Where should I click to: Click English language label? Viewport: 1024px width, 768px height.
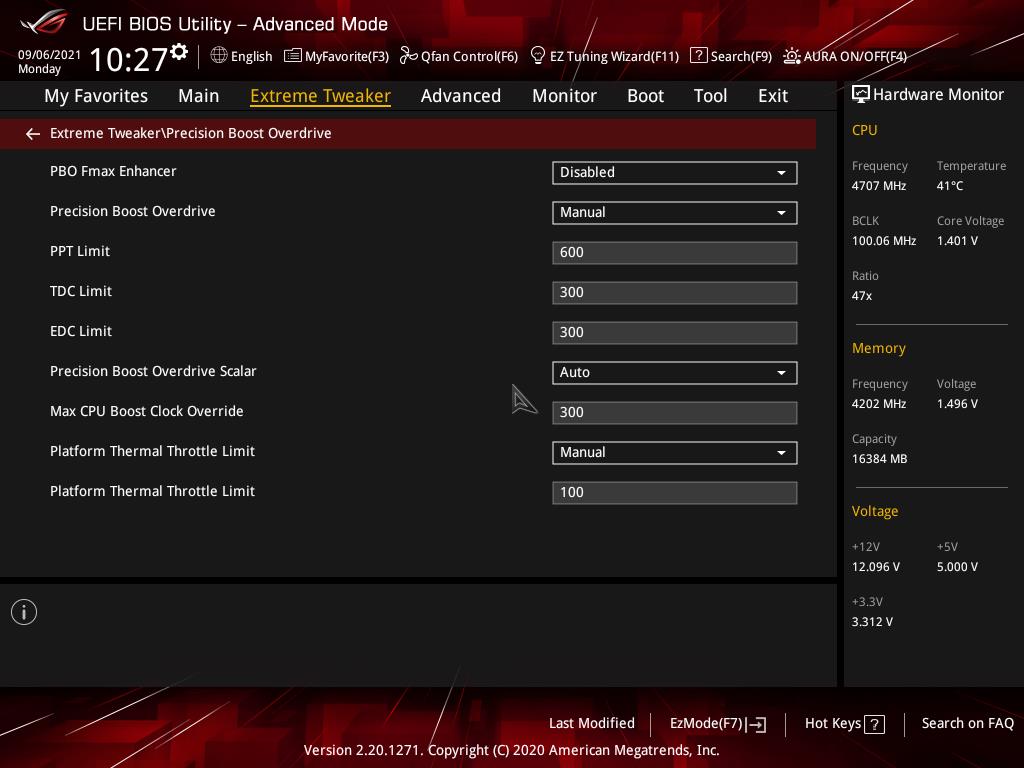point(251,57)
